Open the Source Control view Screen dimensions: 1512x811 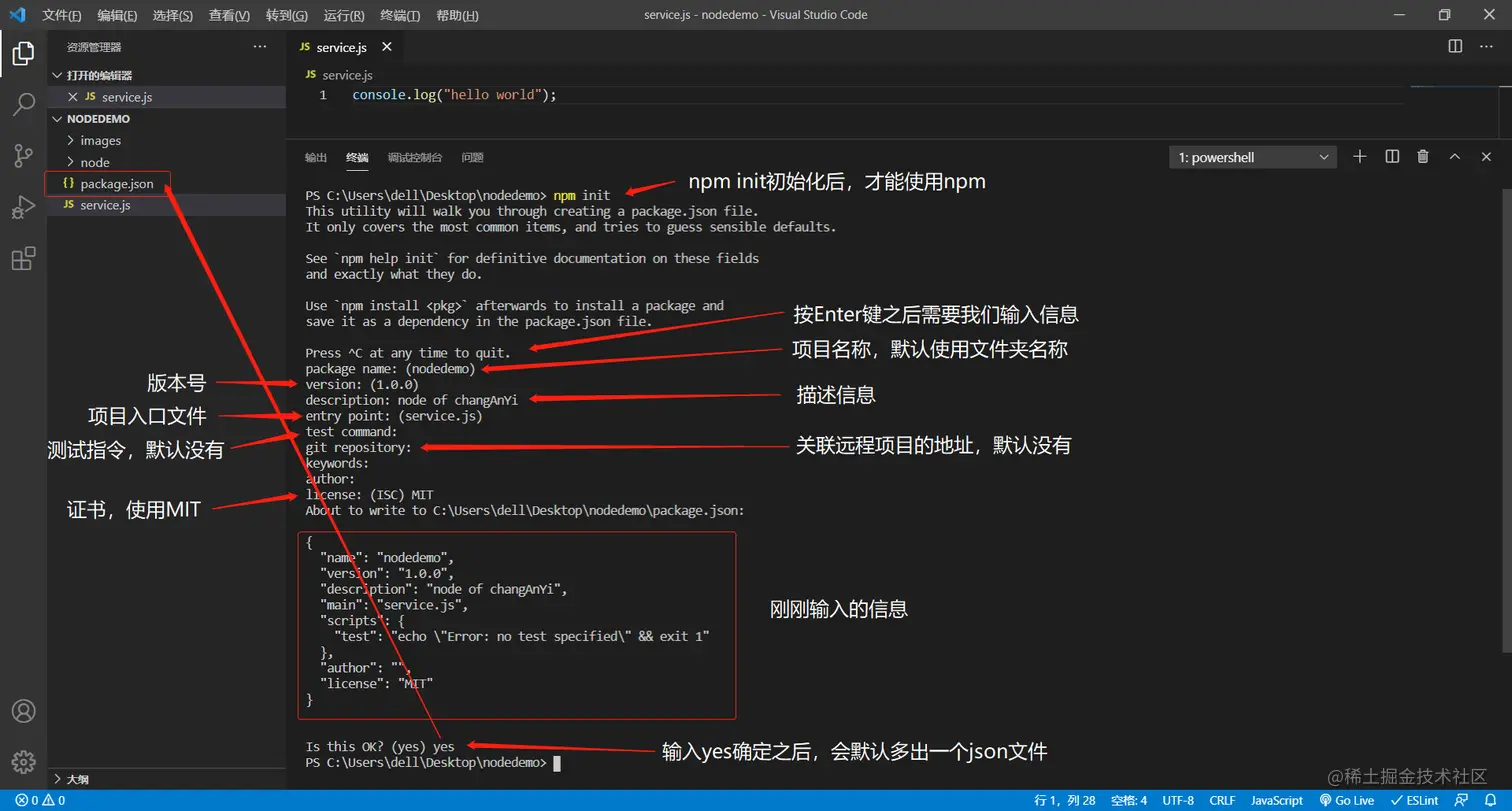click(x=24, y=155)
